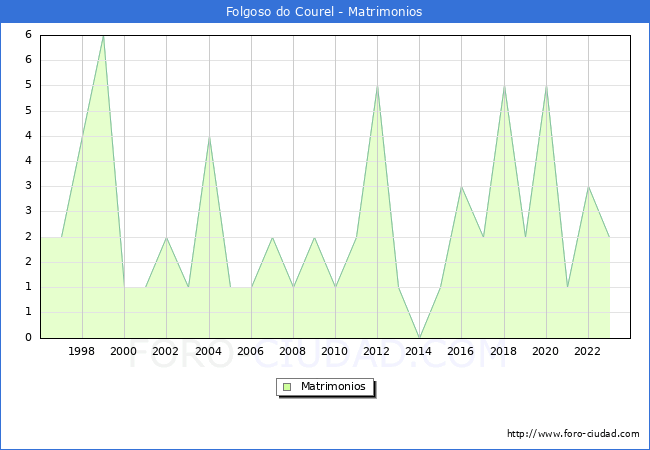
Task: Click the green Matrimonios legend swatch
Action: click(x=287, y=386)
